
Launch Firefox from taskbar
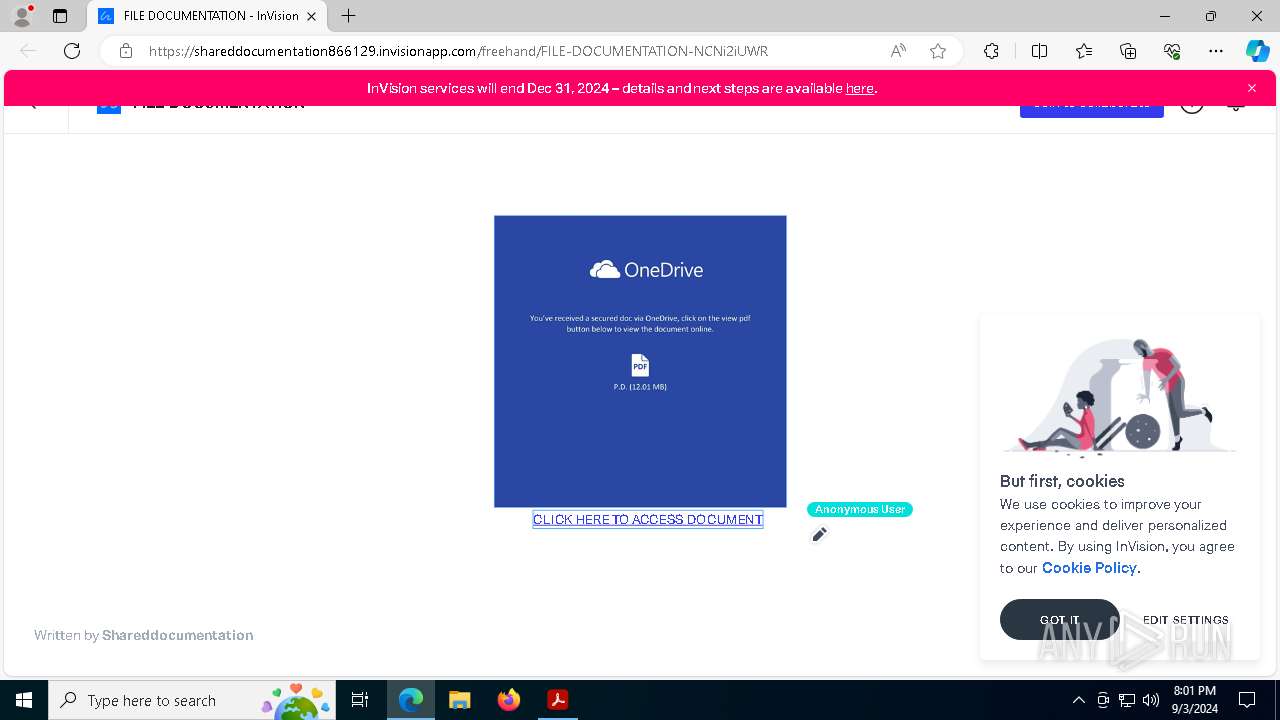pos(509,700)
